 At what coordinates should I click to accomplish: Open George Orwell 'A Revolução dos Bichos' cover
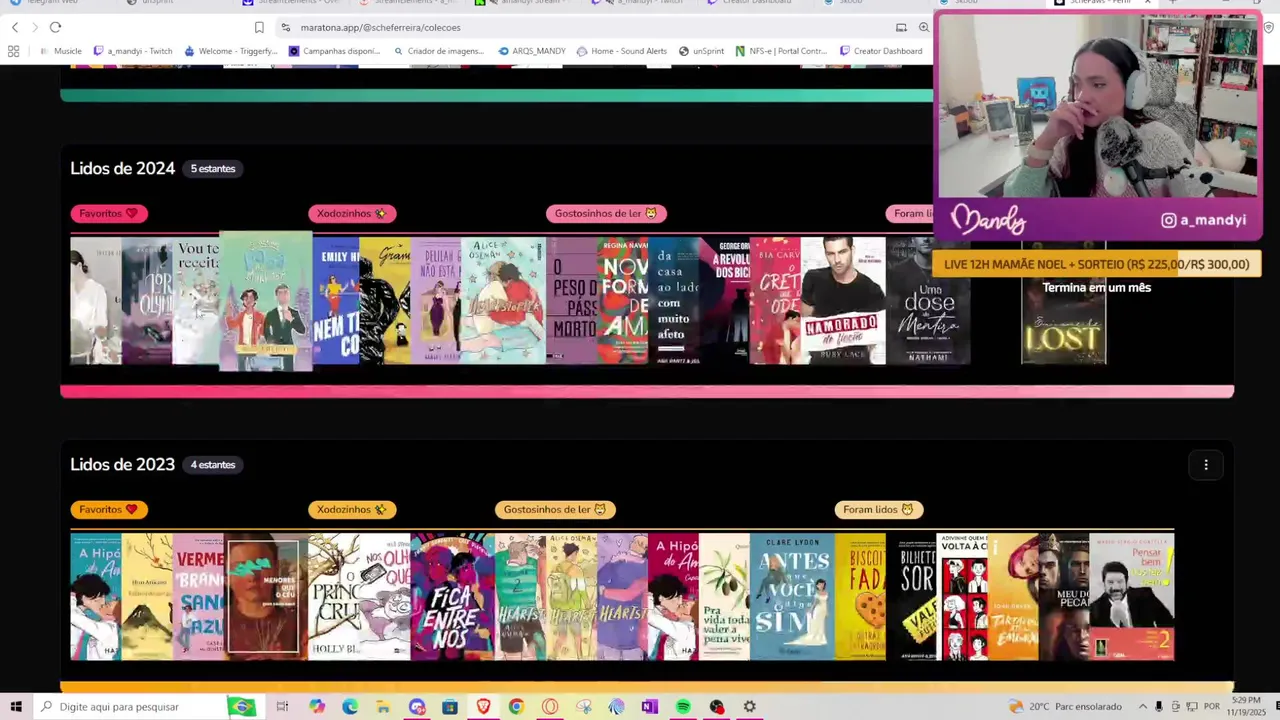coord(725,300)
